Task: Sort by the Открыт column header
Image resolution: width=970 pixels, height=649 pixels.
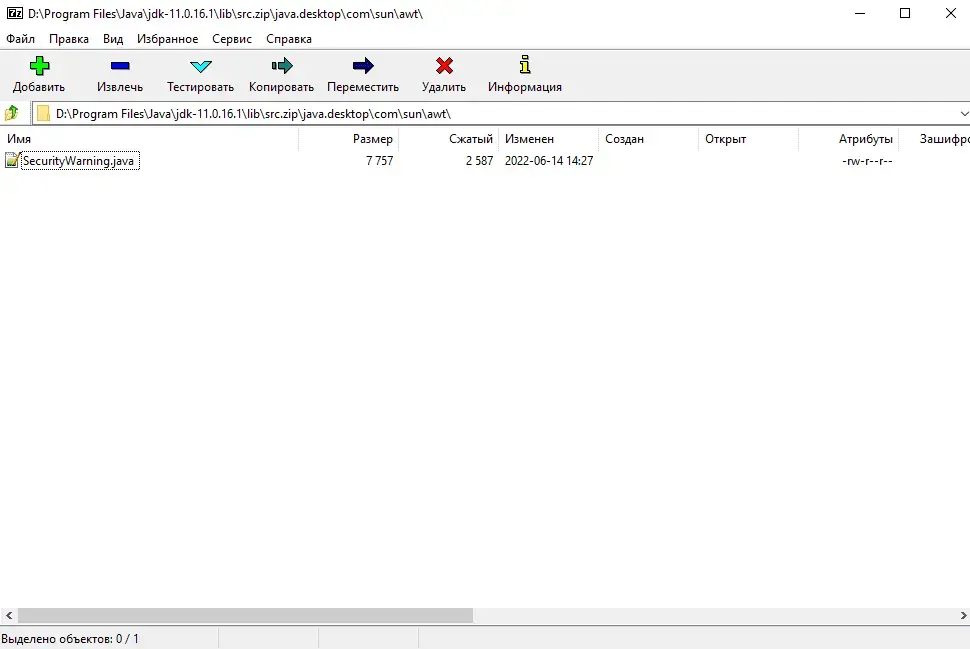Action: tap(749, 139)
